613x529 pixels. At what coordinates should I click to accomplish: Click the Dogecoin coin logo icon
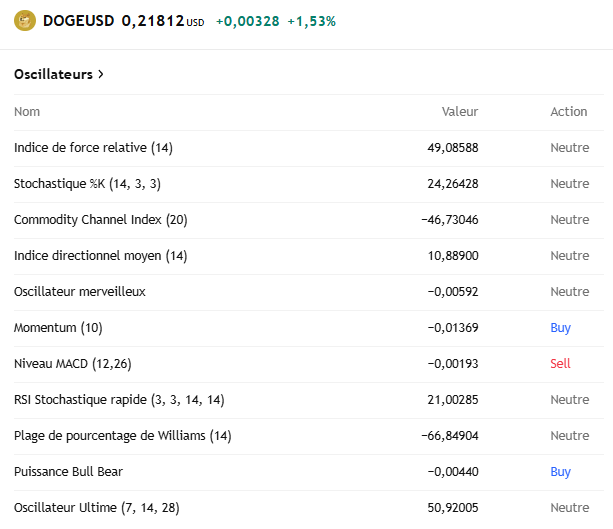pos(25,20)
